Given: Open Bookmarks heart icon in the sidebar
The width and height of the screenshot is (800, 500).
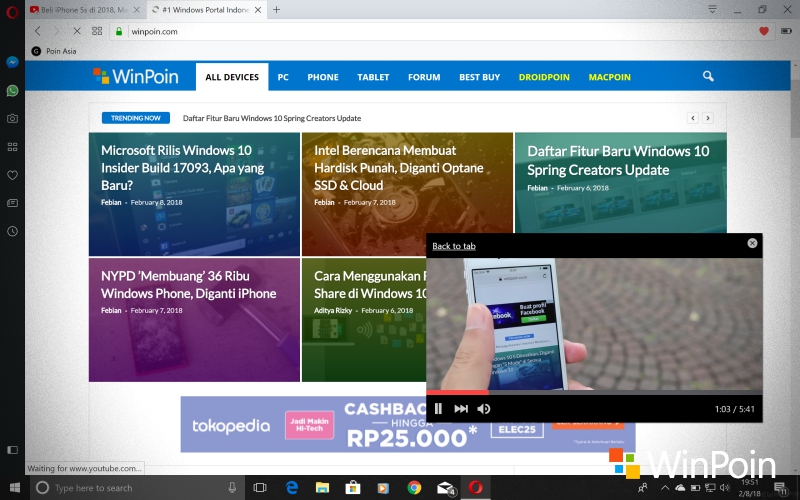Looking at the screenshot, I should coord(12,175).
